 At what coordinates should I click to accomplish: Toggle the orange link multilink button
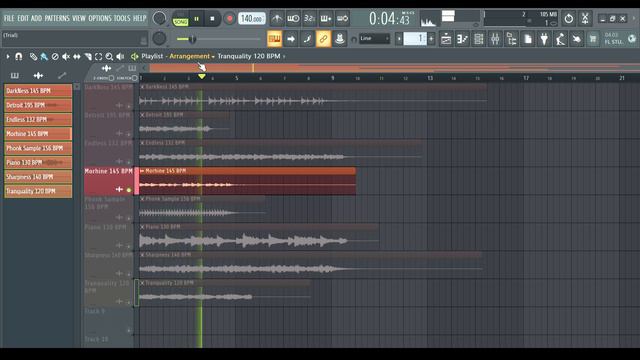tap(323, 39)
